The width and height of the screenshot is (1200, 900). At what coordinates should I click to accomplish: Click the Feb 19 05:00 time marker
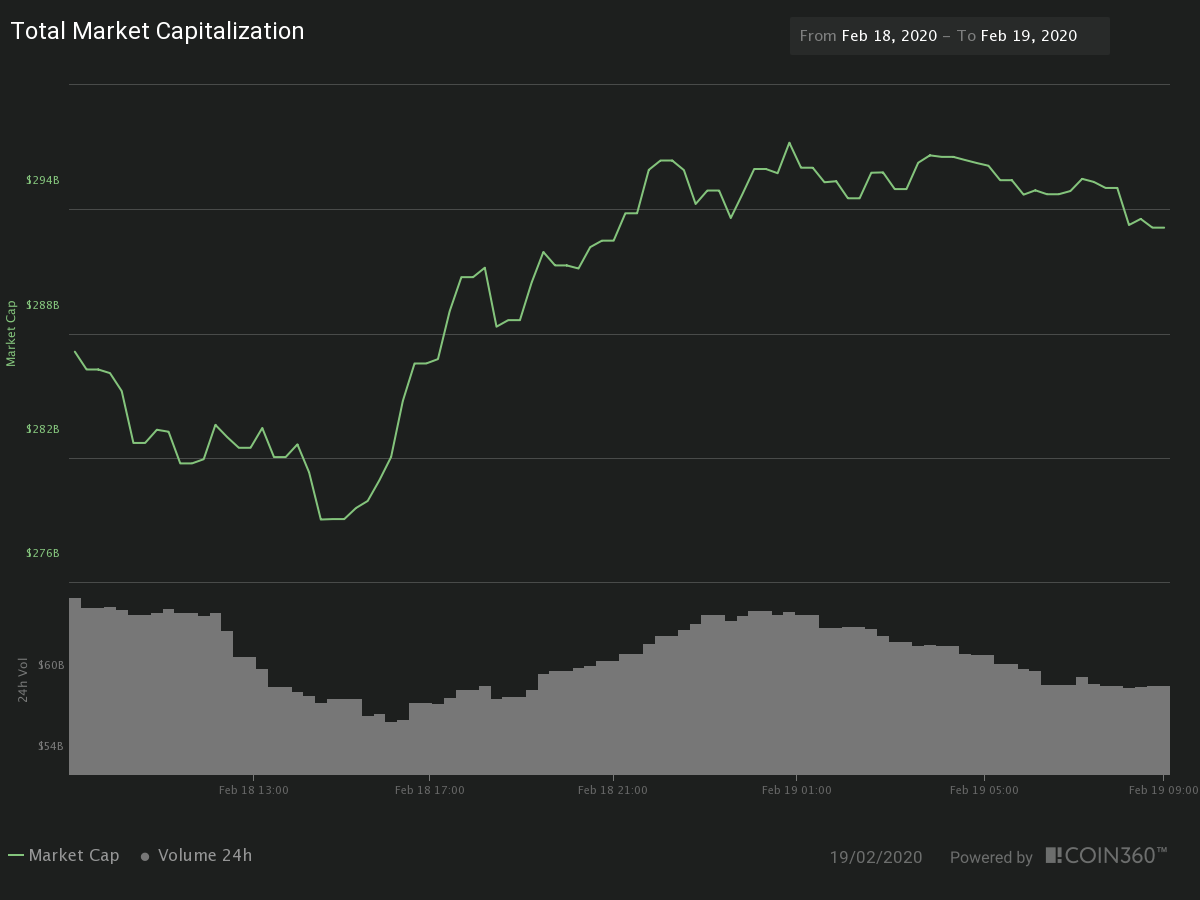[984, 790]
